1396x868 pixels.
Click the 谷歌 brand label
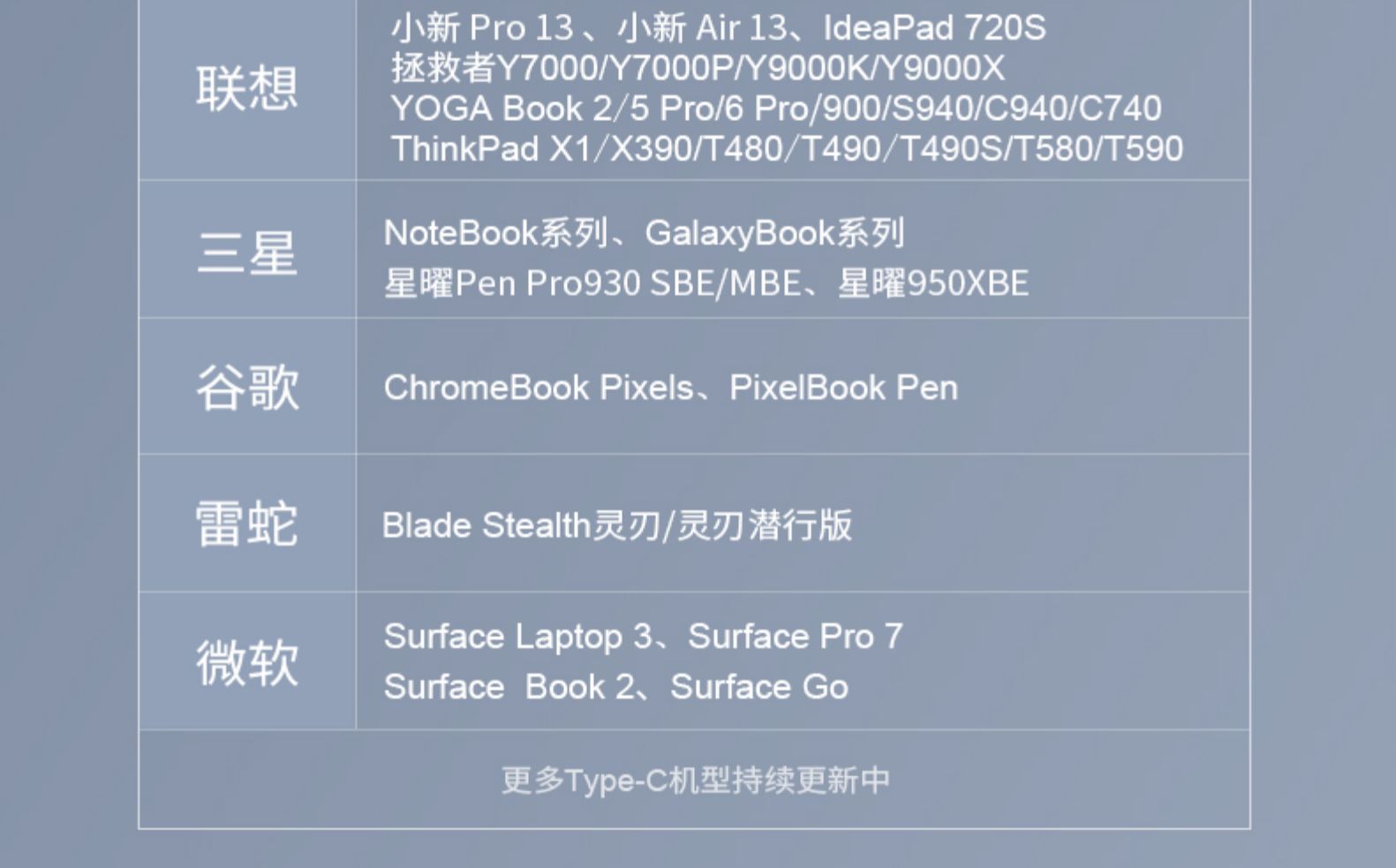247,388
